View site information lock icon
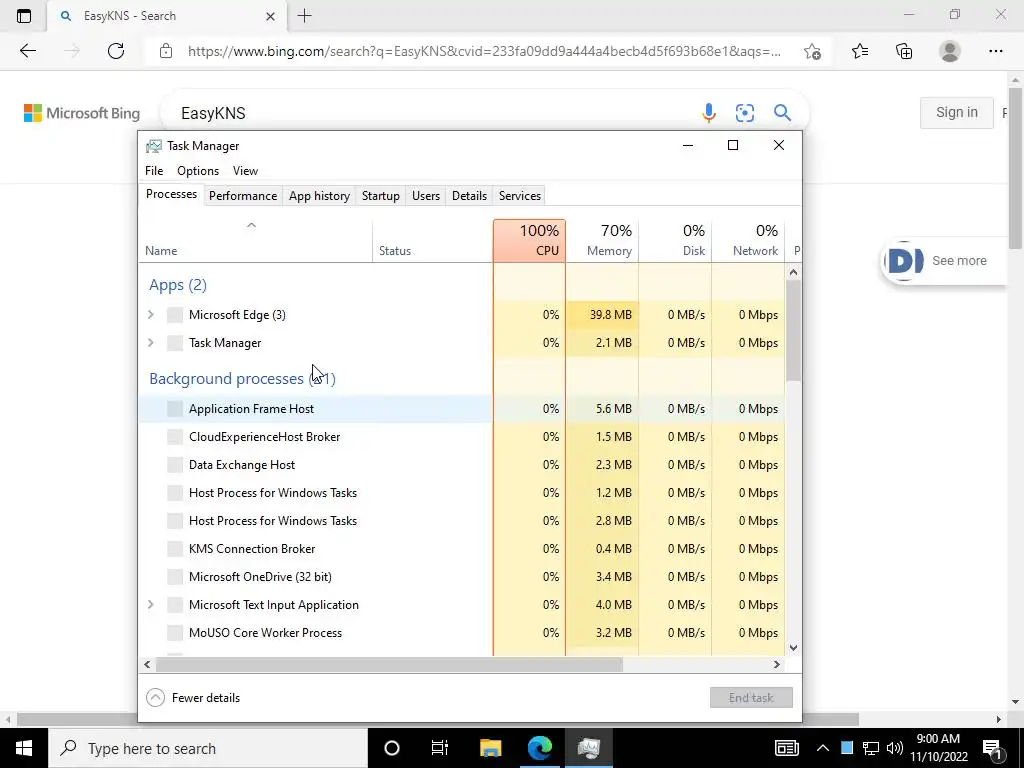Viewport: 1024px width, 768px height. (x=166, y=51)
